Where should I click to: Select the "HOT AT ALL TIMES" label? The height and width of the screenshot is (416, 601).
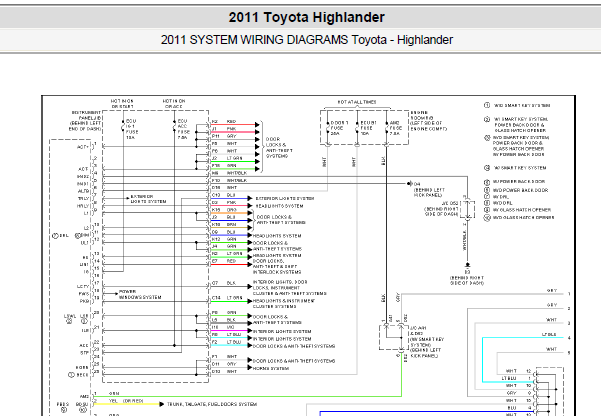pos(357,102)
